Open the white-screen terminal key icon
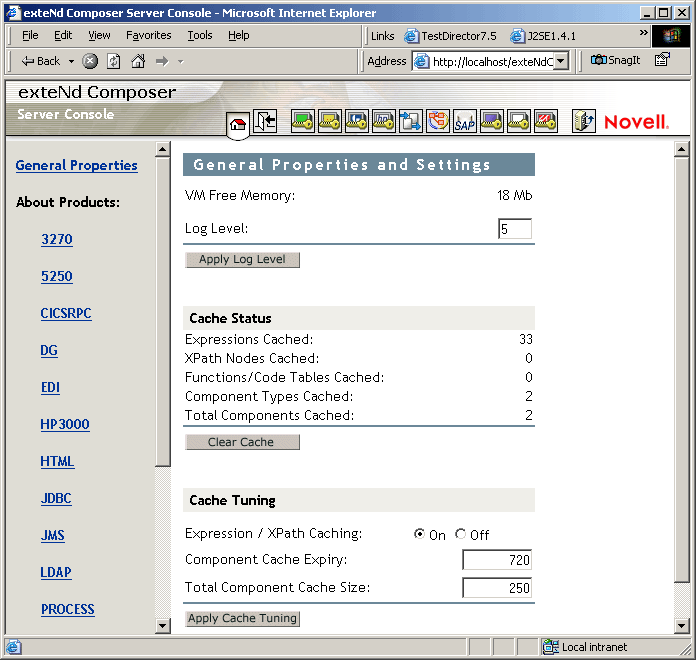 519,121
